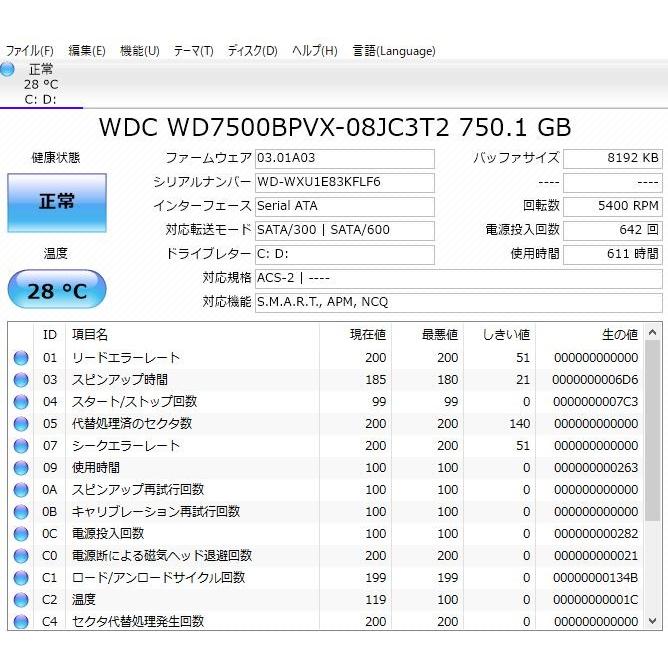Image resolution: width=668 pixels, height=668 pixels.
Task: Click the status icon for ID C4 row
Action: 21,622
